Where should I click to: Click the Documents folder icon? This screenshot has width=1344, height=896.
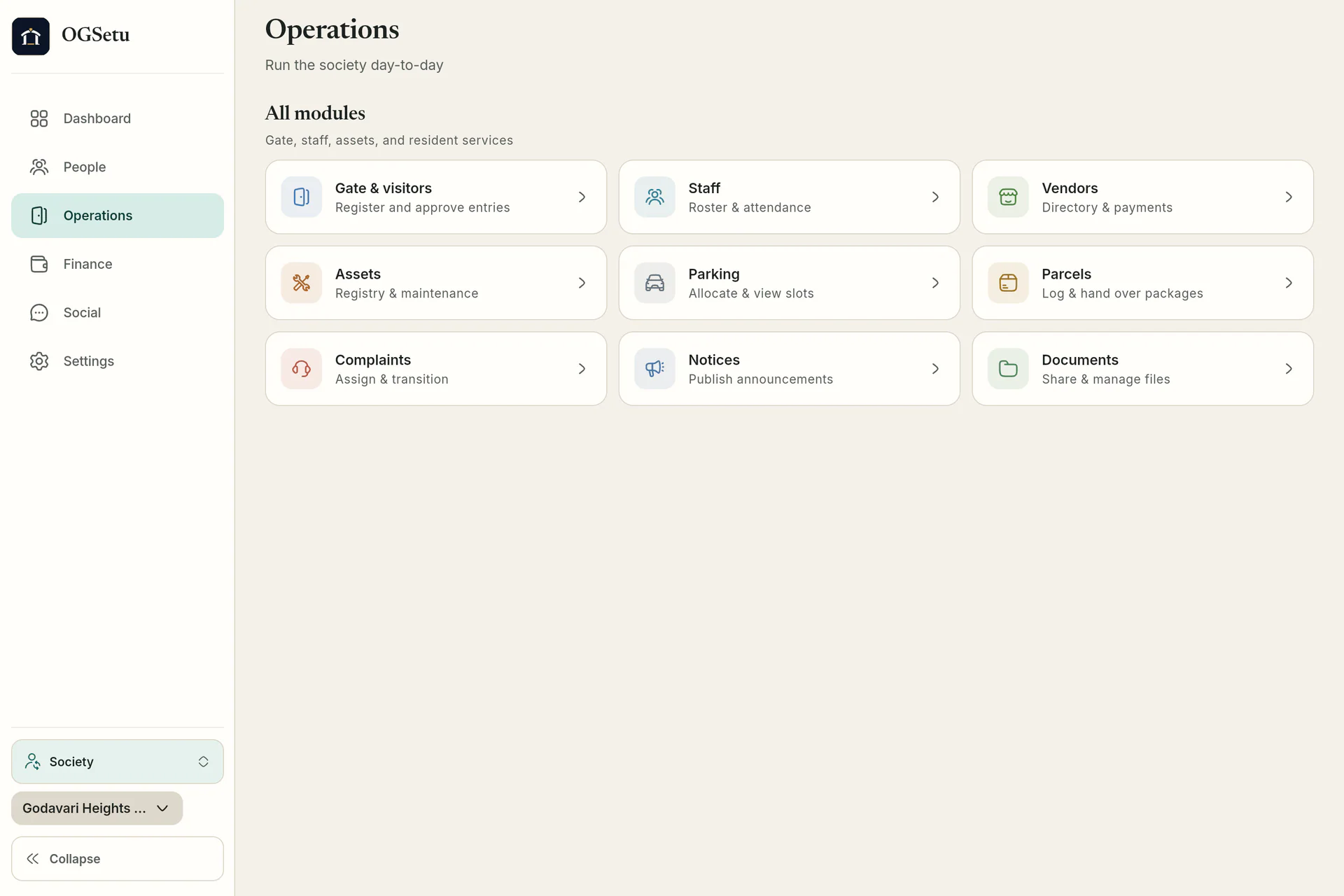[1008, 368]
